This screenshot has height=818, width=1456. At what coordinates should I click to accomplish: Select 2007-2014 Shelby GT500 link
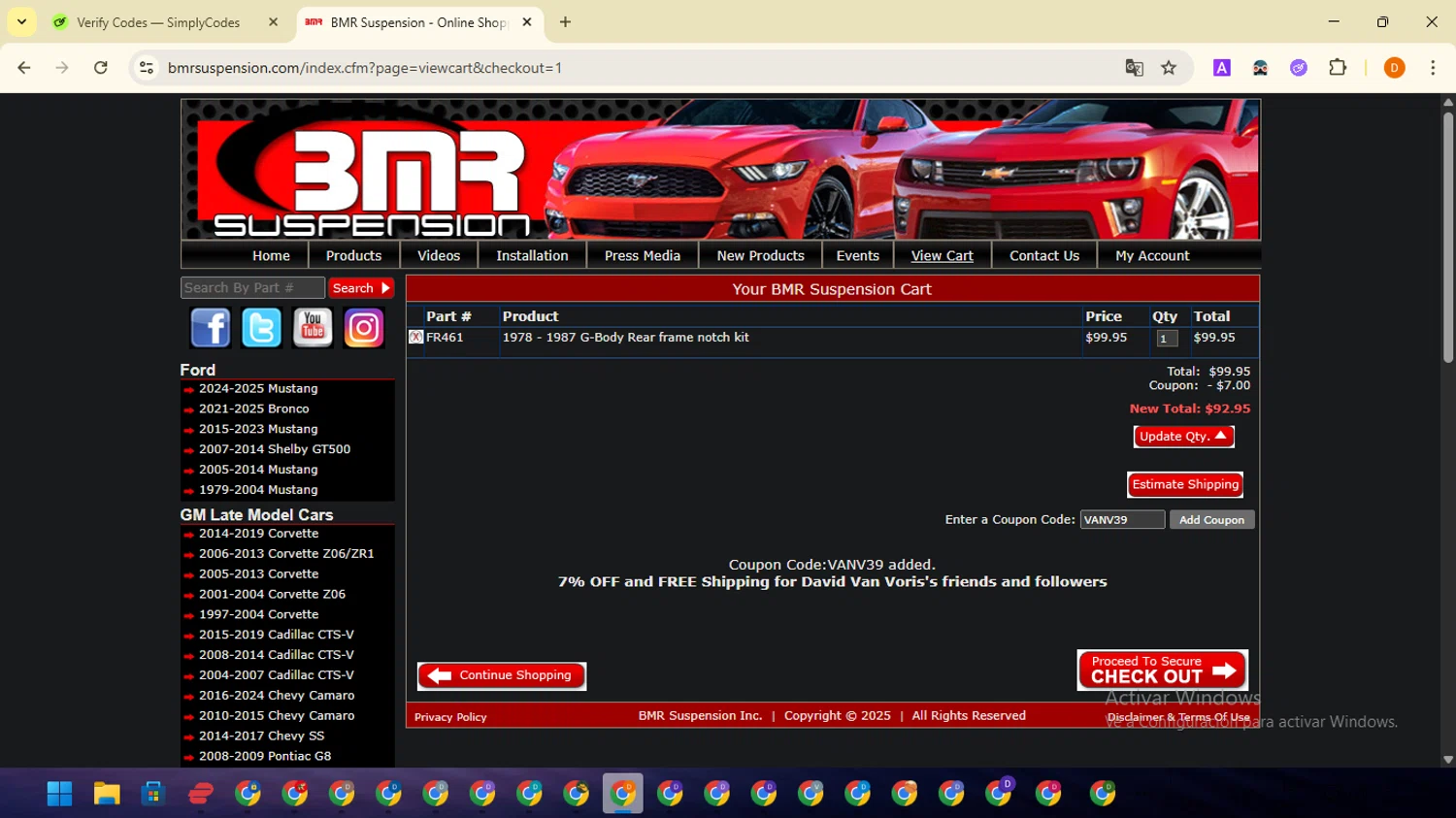[275, 449]
